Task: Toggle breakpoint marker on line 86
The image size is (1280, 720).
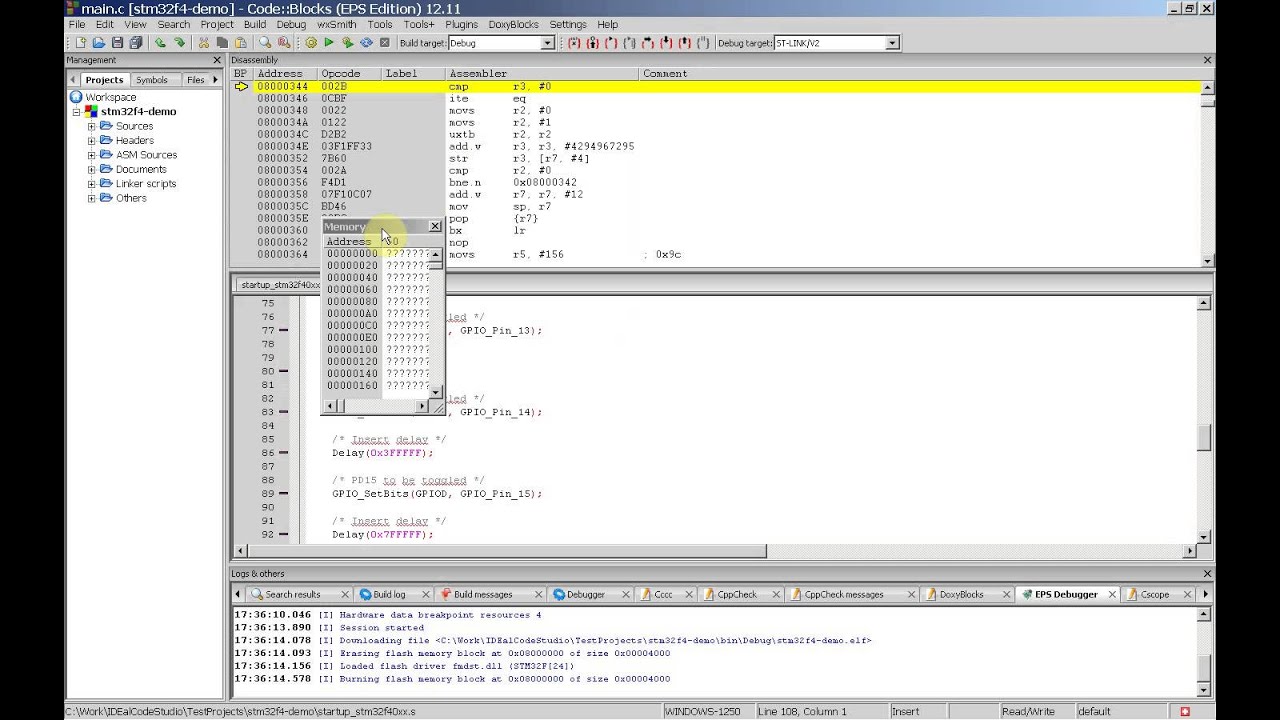Action: coord(284,453)
